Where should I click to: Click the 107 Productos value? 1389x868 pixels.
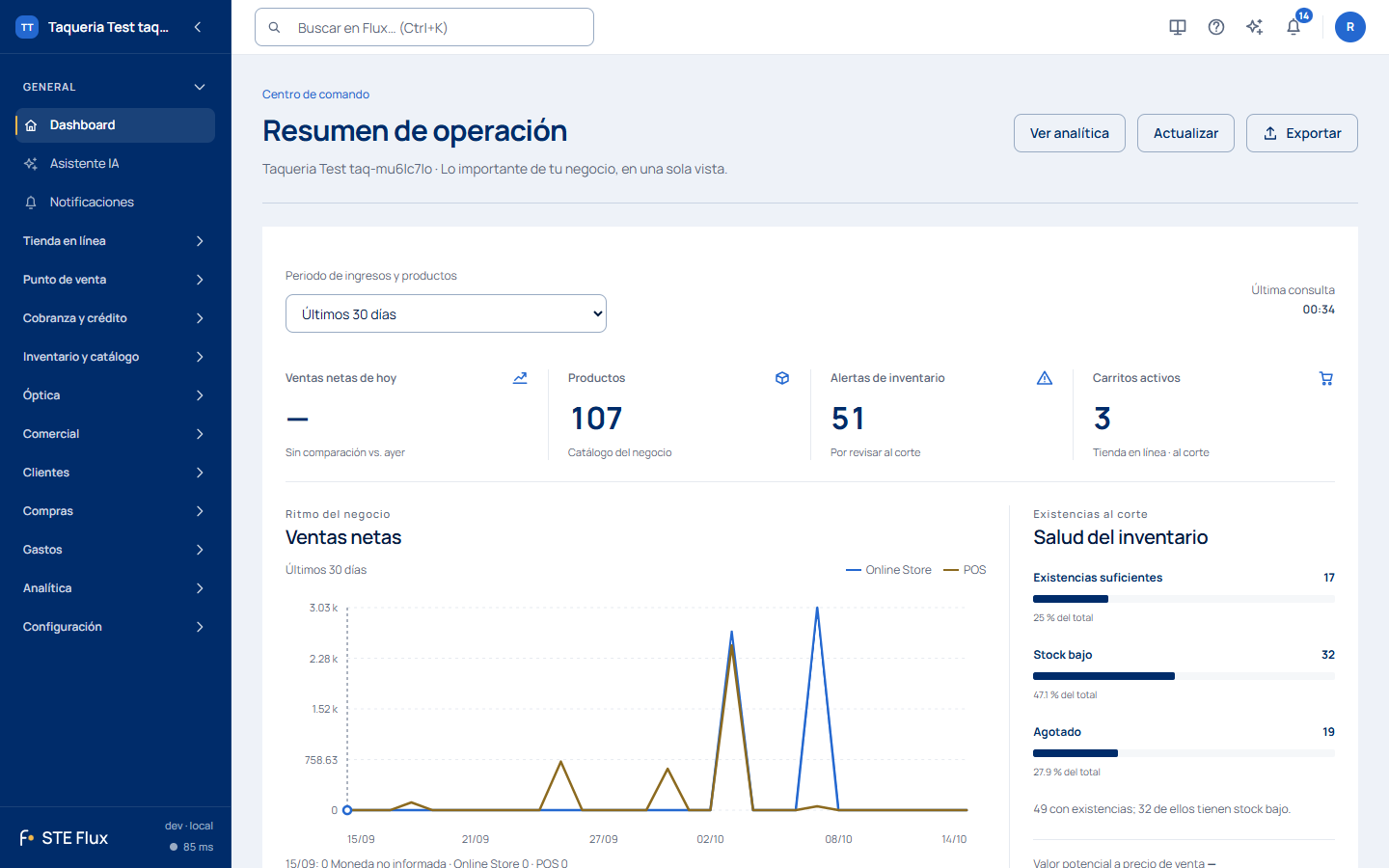click(596, 419)
